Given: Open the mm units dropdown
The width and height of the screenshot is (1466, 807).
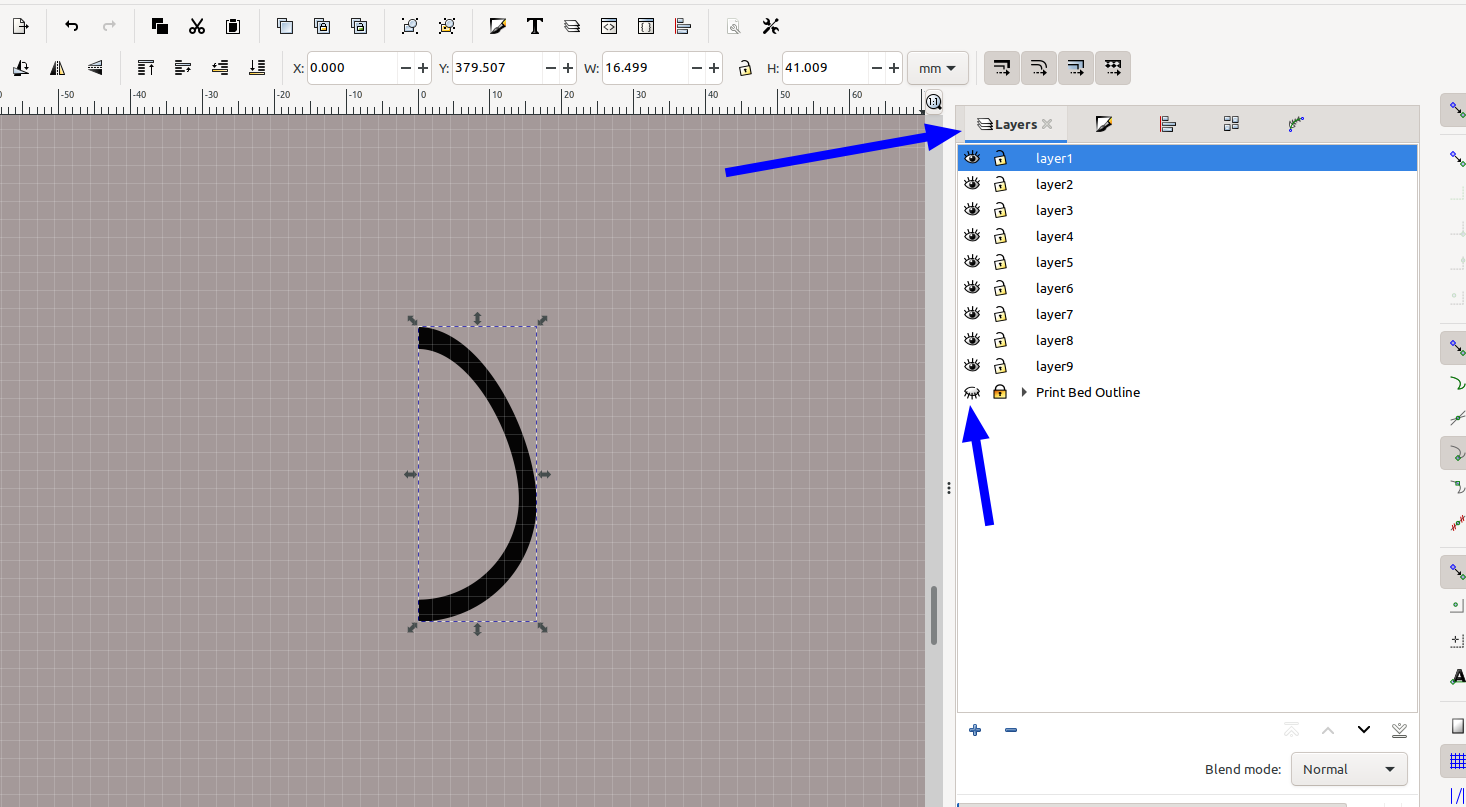Looking at the screenshot, I should [x=938, y=68].
